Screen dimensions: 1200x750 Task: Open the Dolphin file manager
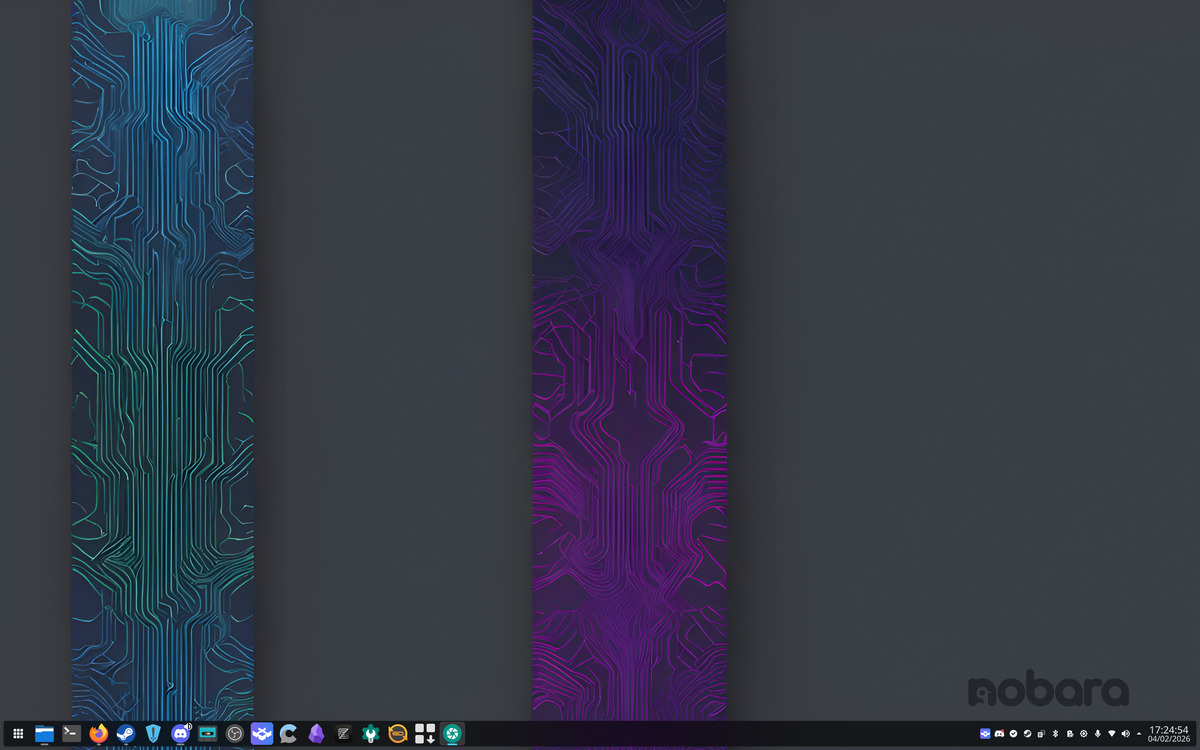point(44,733)
